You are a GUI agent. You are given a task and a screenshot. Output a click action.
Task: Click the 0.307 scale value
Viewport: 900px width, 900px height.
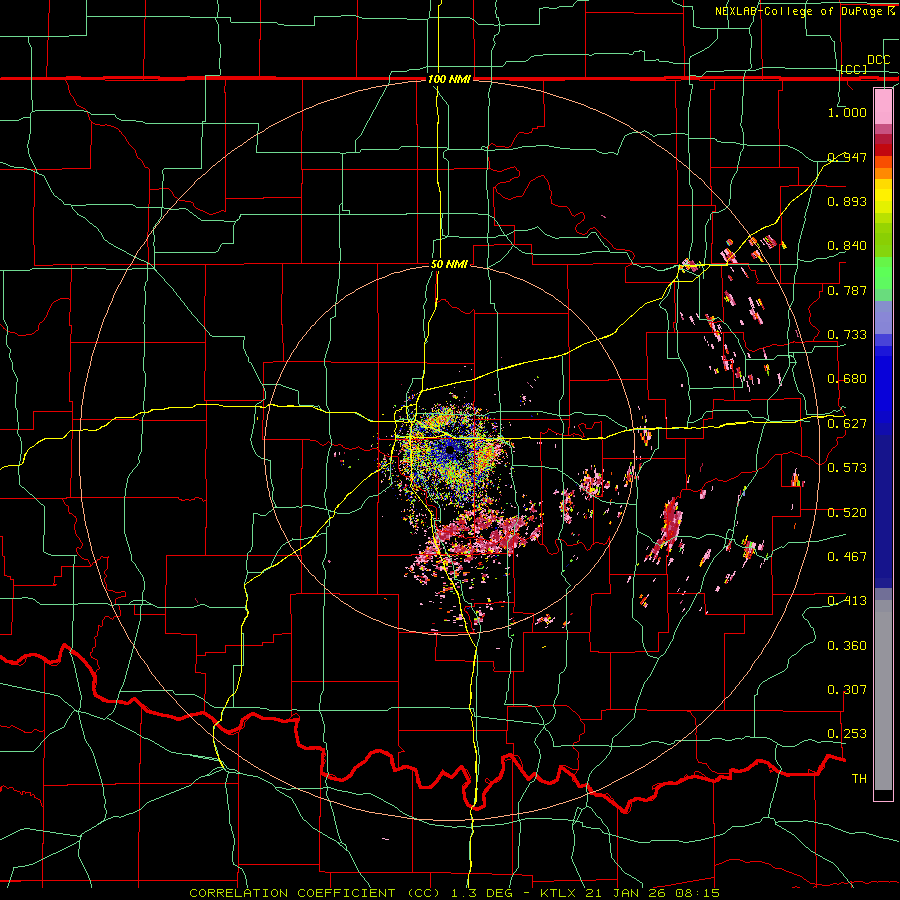[847, 690]
